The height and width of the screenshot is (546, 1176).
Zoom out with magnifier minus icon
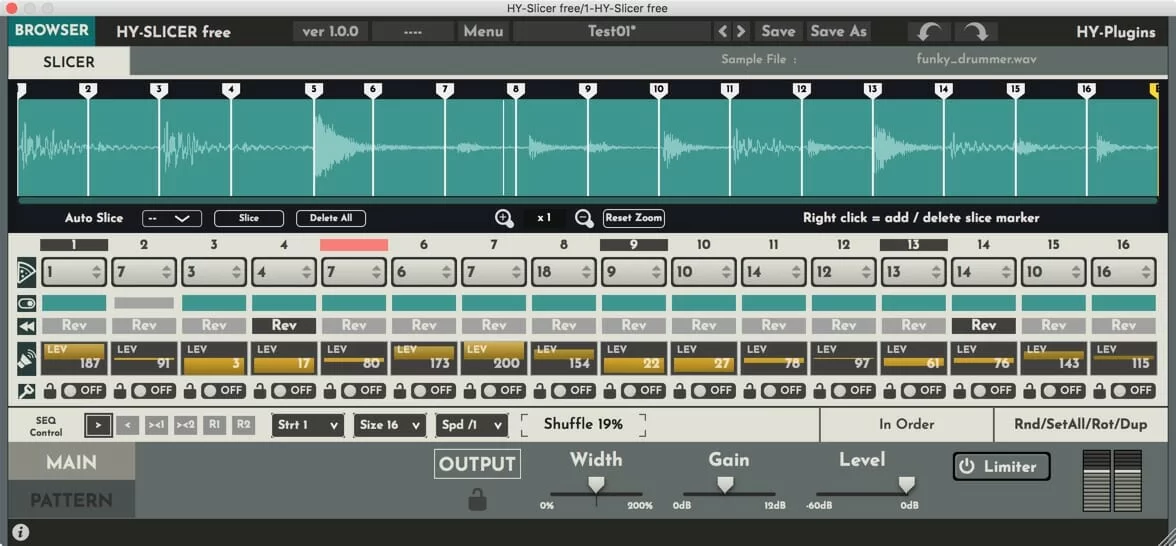584,218
